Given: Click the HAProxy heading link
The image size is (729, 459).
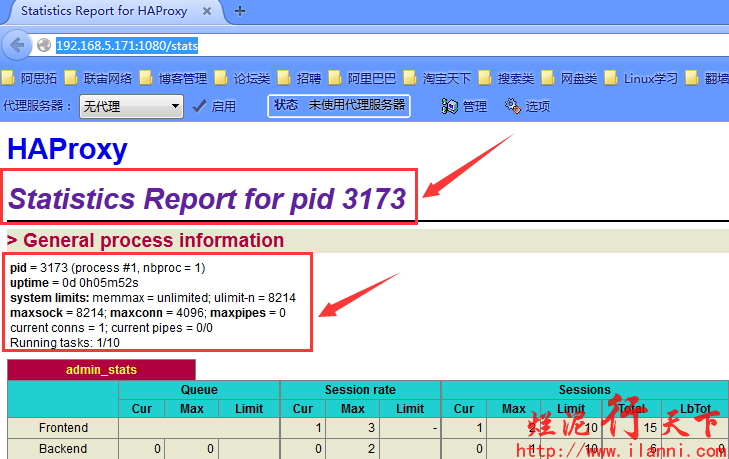Looking at the screenshot, I should coord(67,149).
